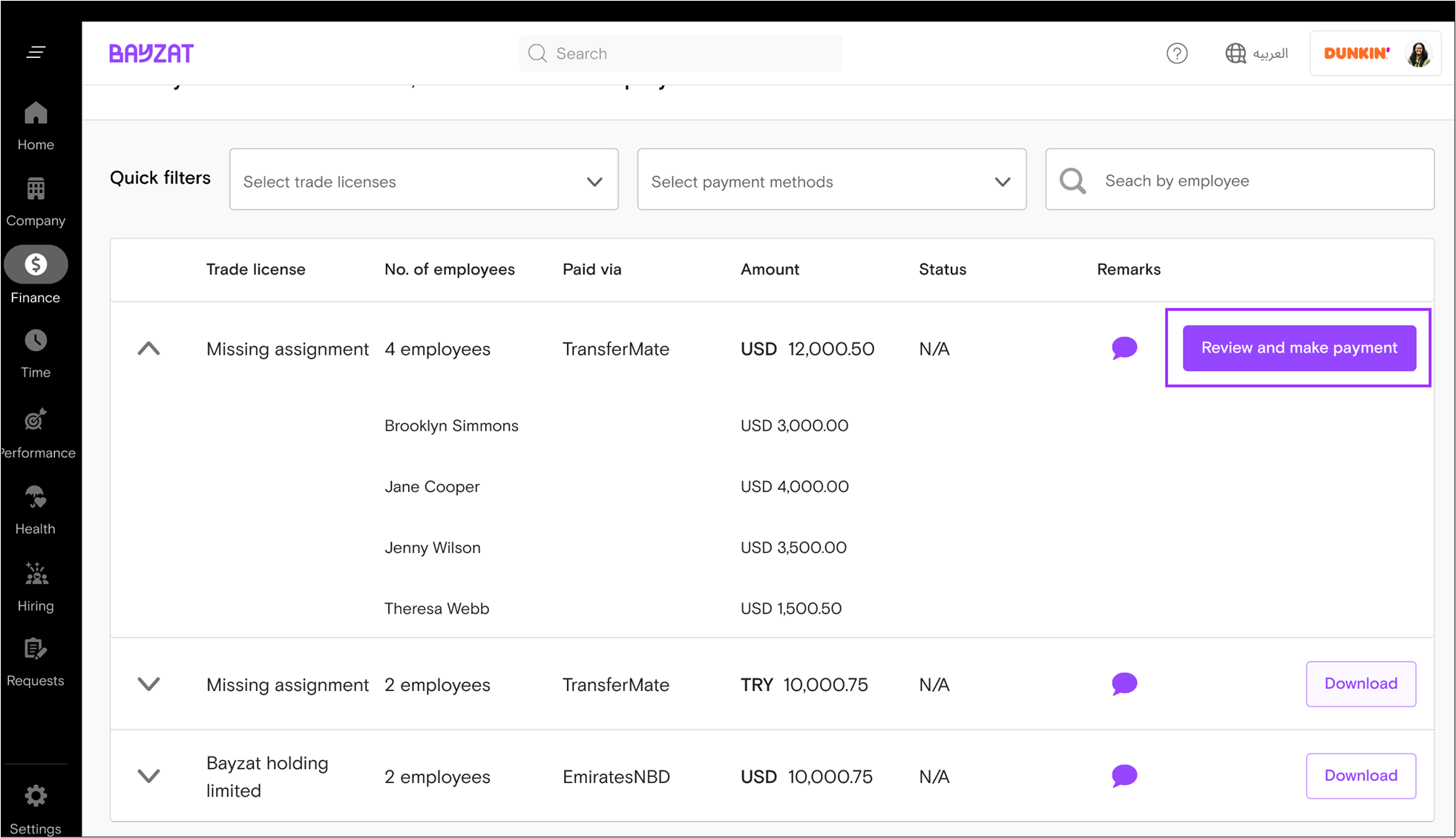Open Select payment methods dropdown
This screenshot has width=1456, height=838.
[x=831, y=180]
